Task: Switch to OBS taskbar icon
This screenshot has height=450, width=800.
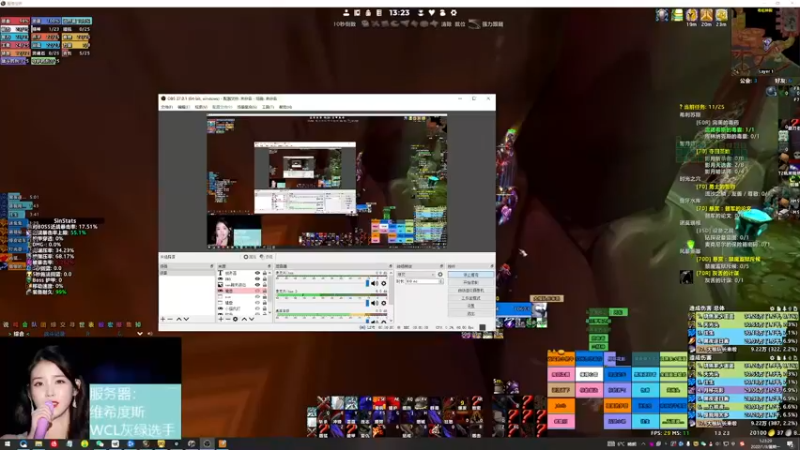Action: [x=207, y=444]
